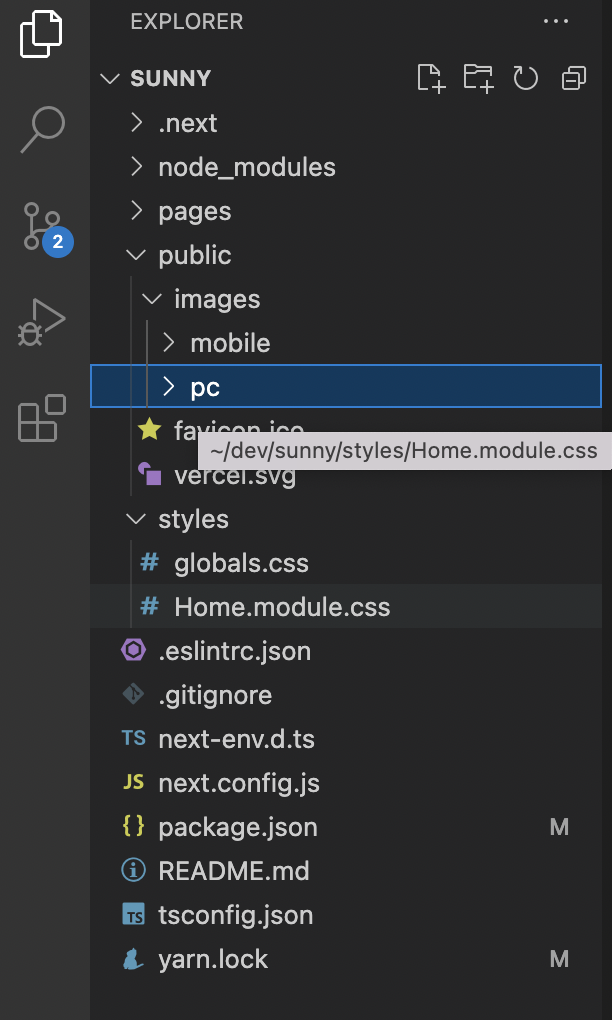Collapse all folders in Explorer
Image resolution: width=612 pixels, height=1020 pixels.
click(x=574, y=79)
